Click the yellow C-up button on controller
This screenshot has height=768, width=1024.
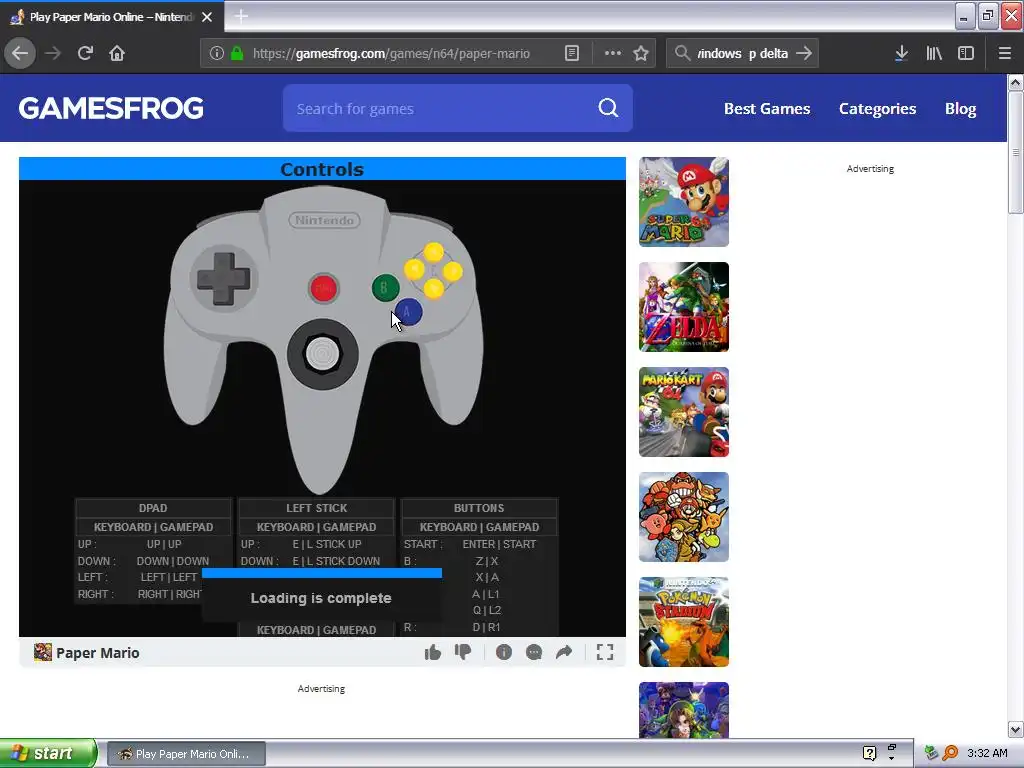point(434,251)
